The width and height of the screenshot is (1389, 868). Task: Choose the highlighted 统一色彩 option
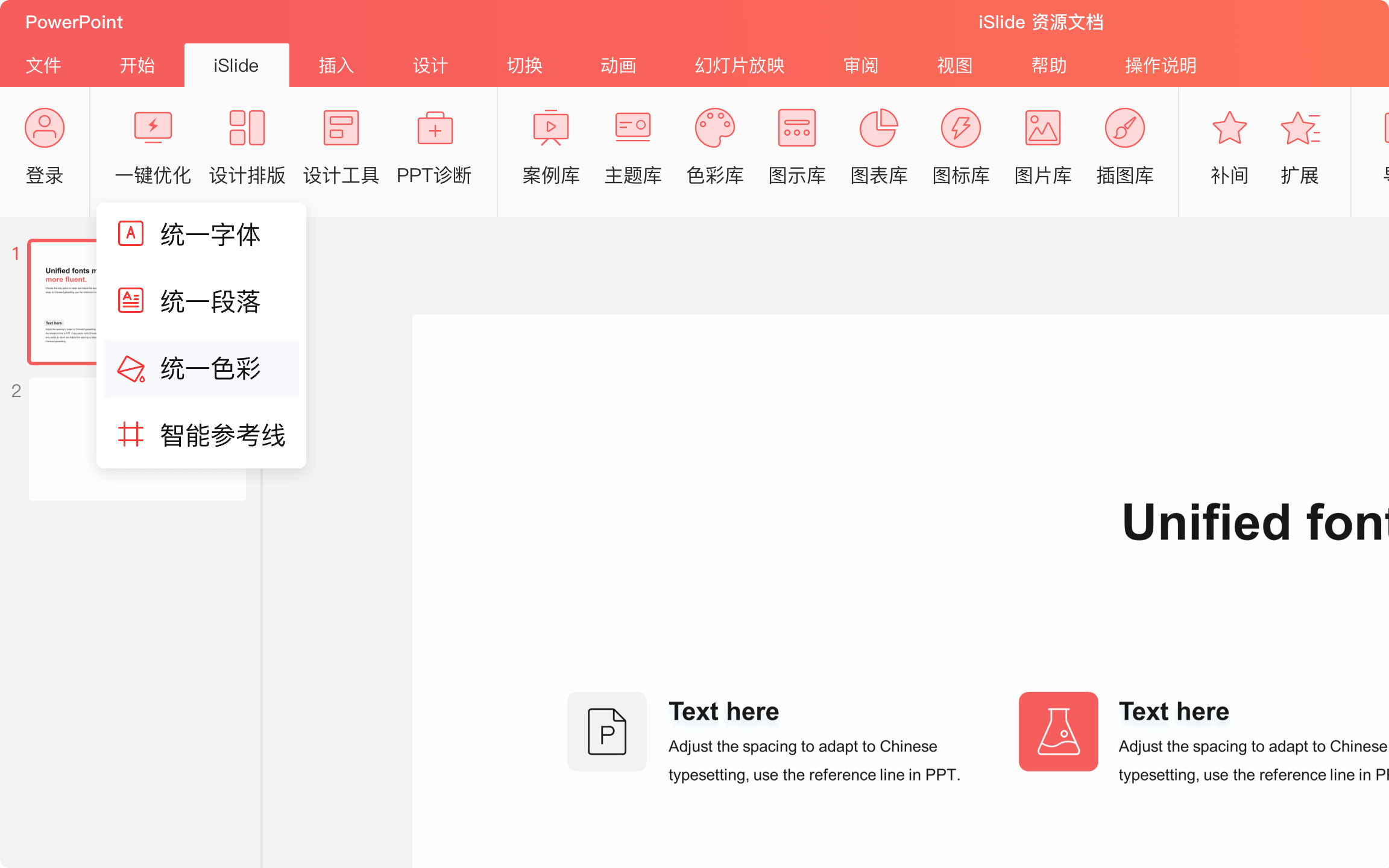(201, 369)
